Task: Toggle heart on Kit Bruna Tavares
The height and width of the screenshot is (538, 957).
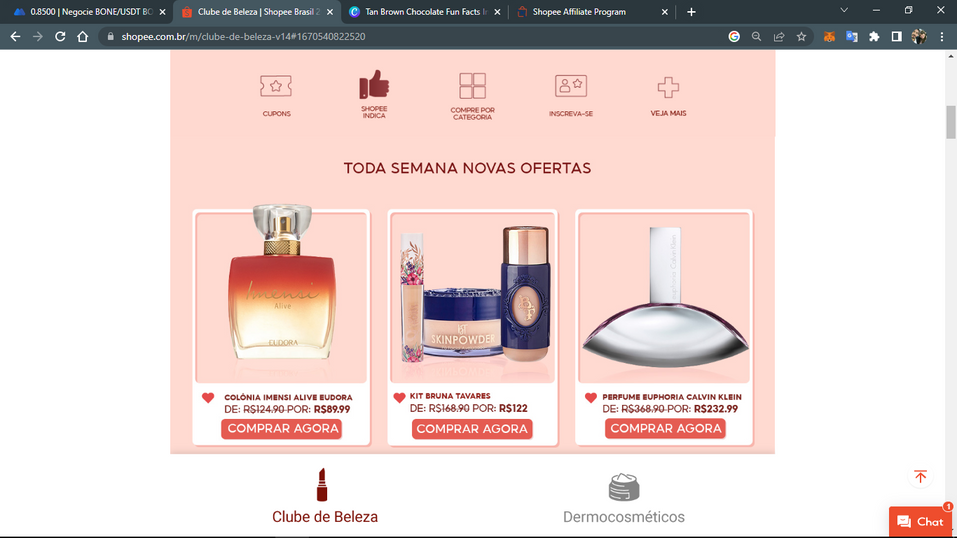Action: pos(399,398)
